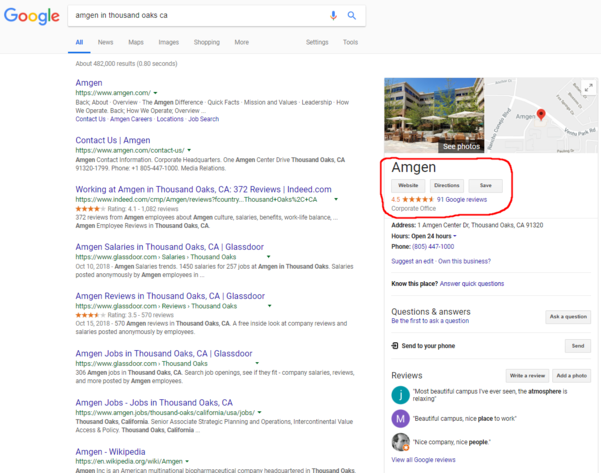Switch to the Images tab
Screen dimensions: 601x473
click(169, 43)
